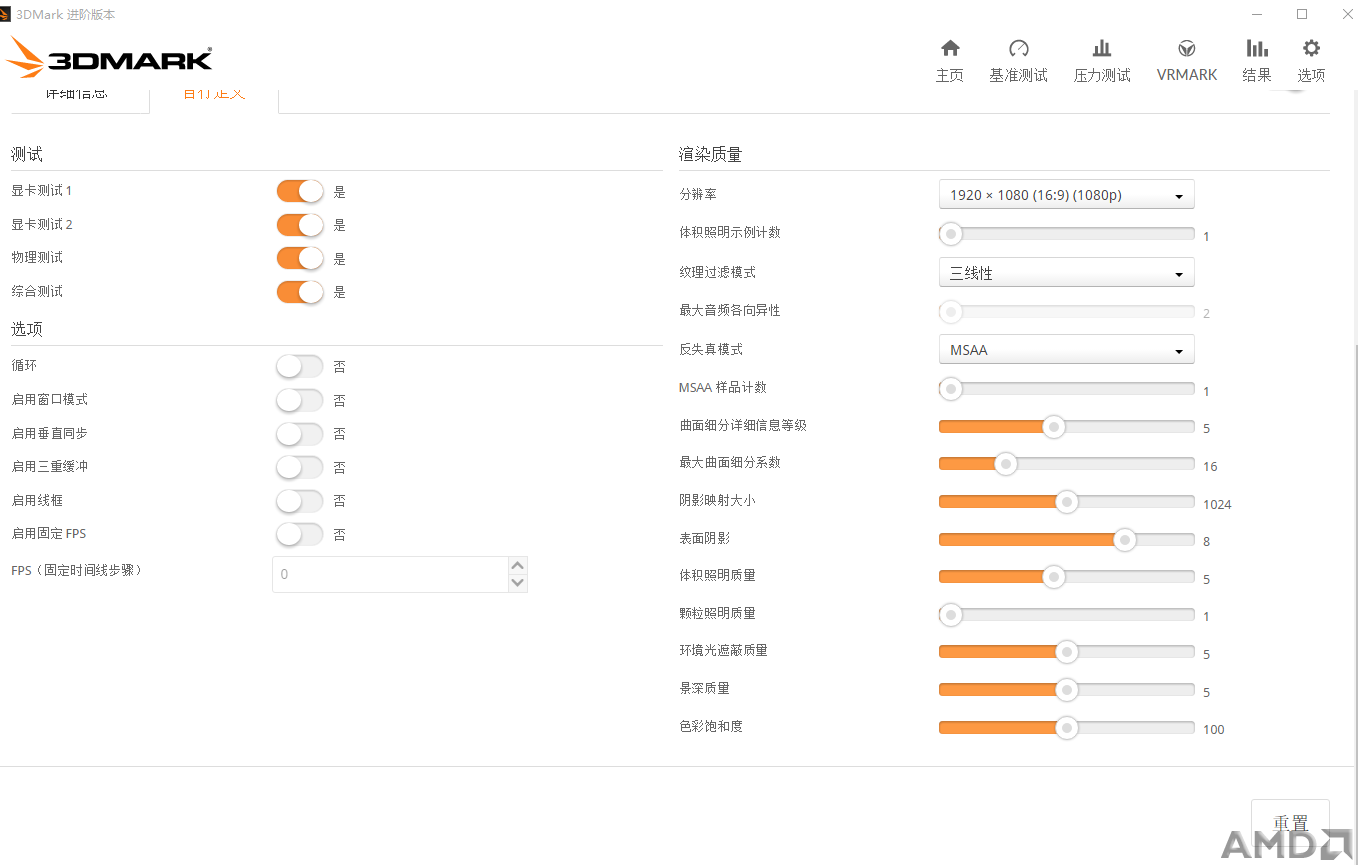Open the VRMARK icon

click(x=1187, y=48)
